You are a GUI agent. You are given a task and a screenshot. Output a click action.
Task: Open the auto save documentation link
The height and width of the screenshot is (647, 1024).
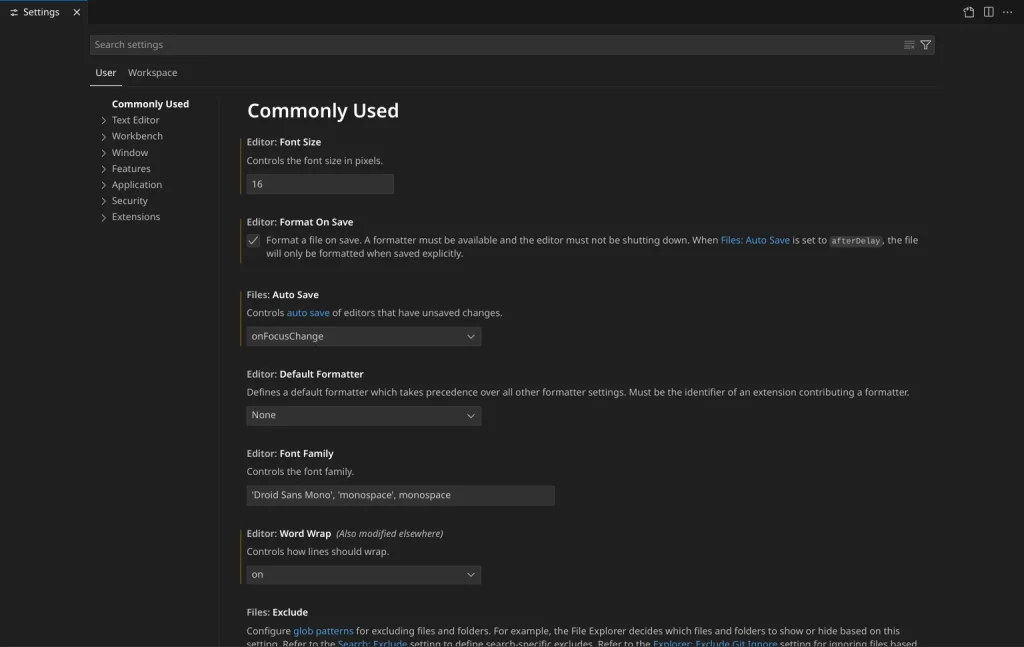click(308, 313)
